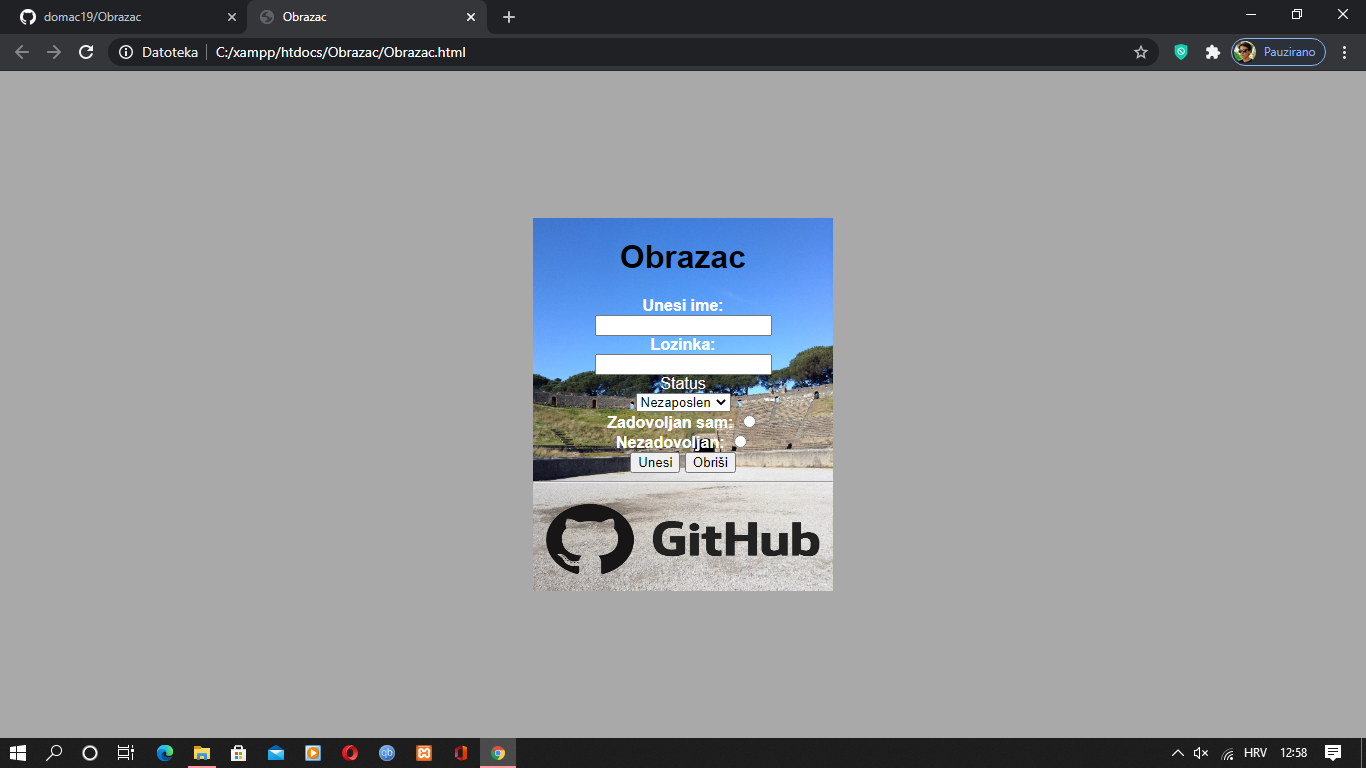The image size is (1366, 768).
Task: Switch the HRV keyboard language
Action: click(1255, 753)
